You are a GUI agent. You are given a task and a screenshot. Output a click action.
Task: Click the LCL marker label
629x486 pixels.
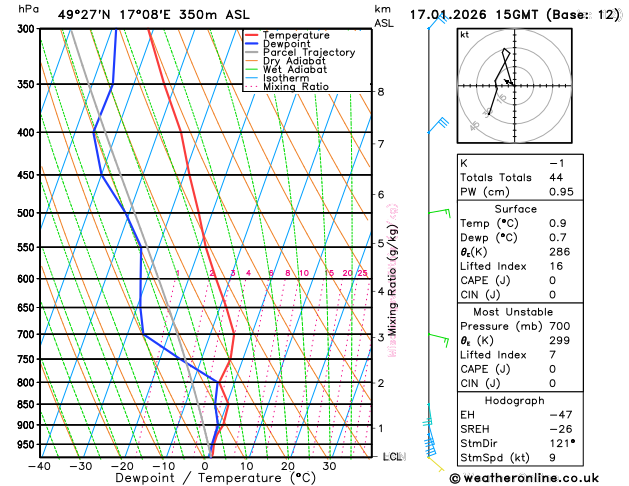coord(394,457)
